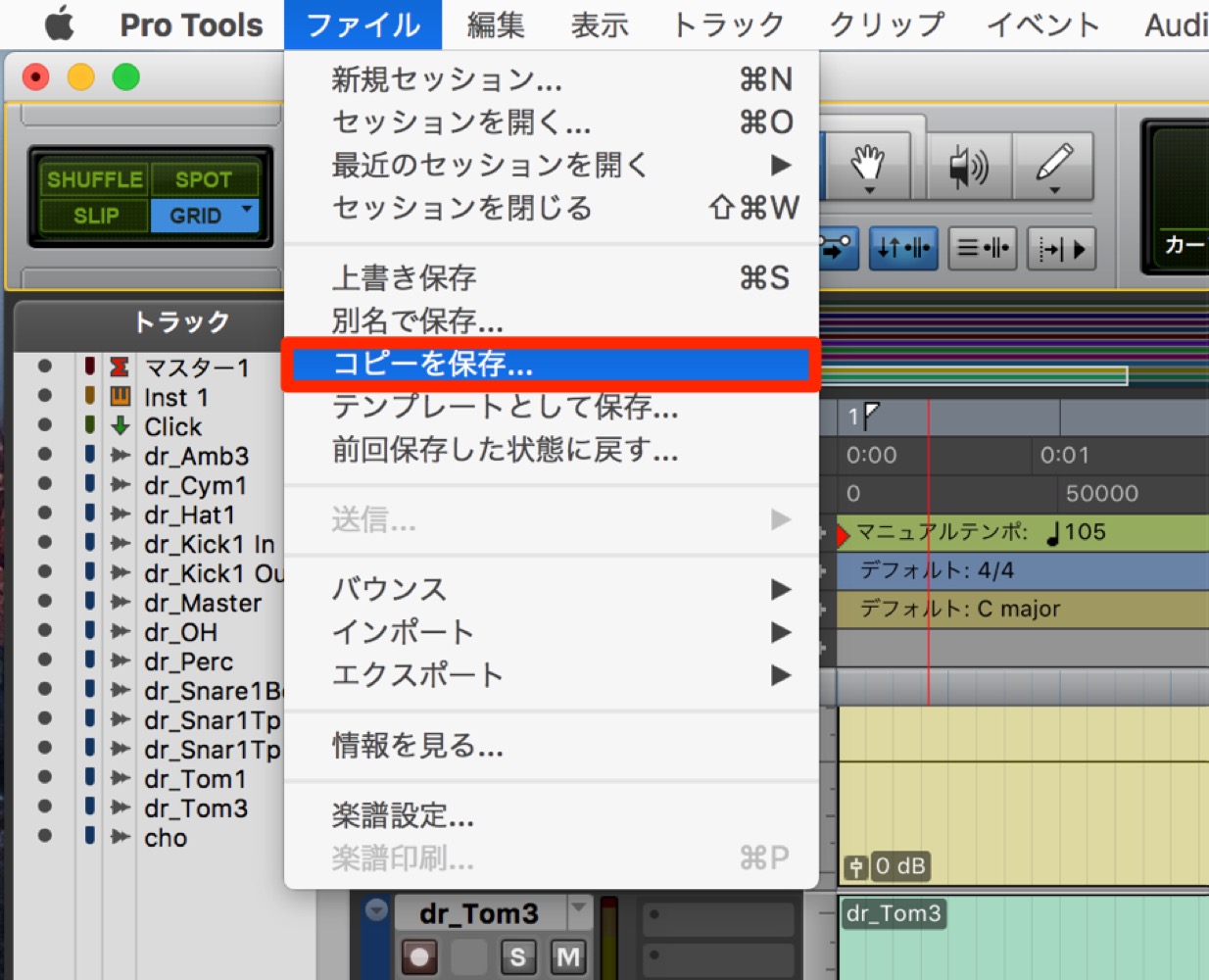Click the dr_OH audio track icon
The height and width of the screenshot is (980, 1209).
pos(120,631)
